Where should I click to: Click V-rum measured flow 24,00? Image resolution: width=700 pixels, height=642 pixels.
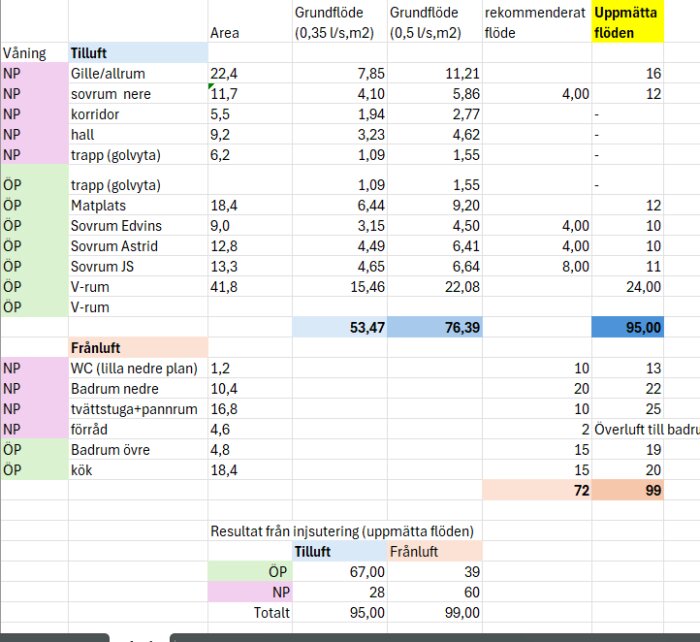pyautogui.click(x=627, y=287)
